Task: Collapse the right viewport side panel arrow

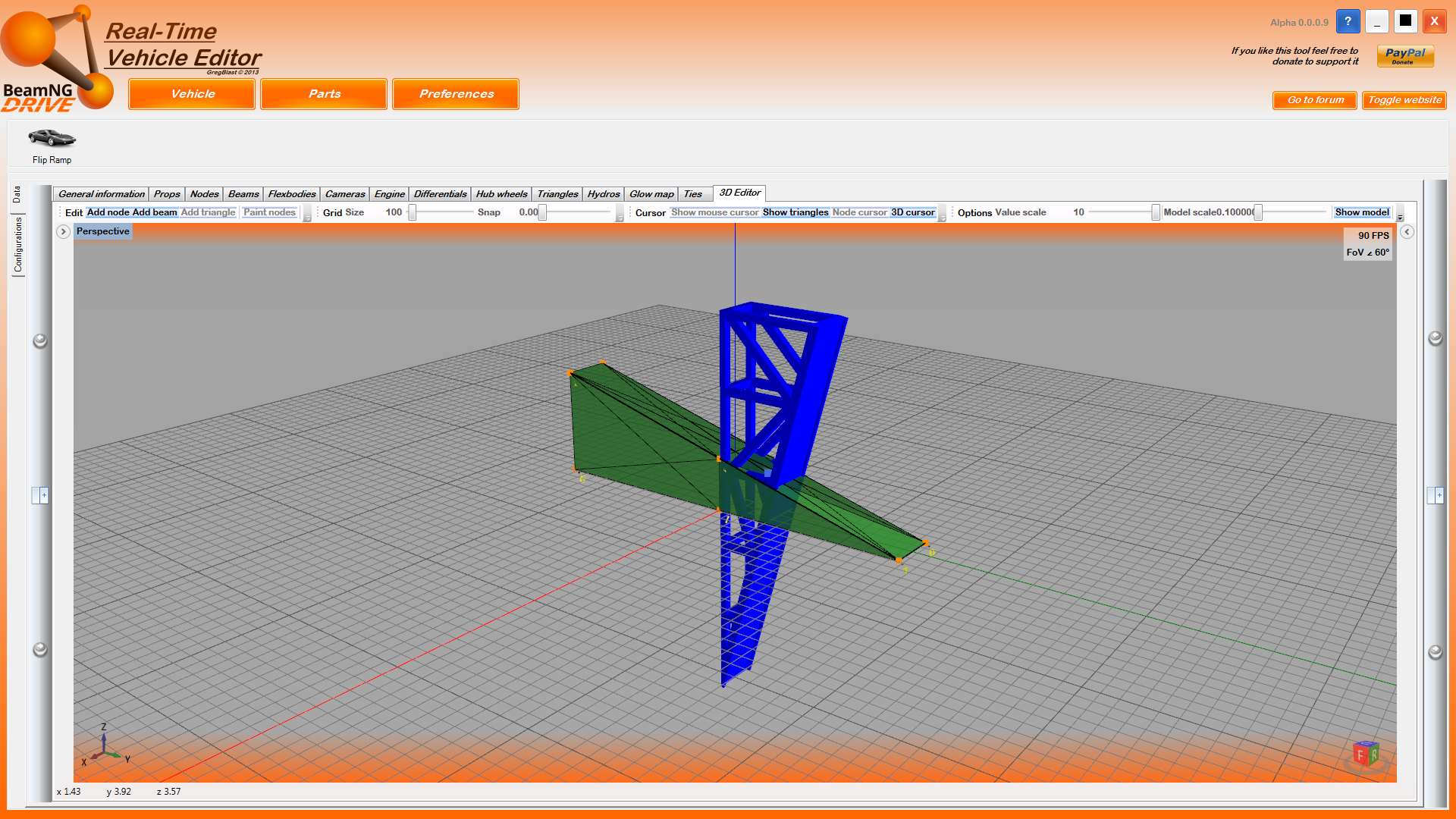Action: click(1407, 232)
